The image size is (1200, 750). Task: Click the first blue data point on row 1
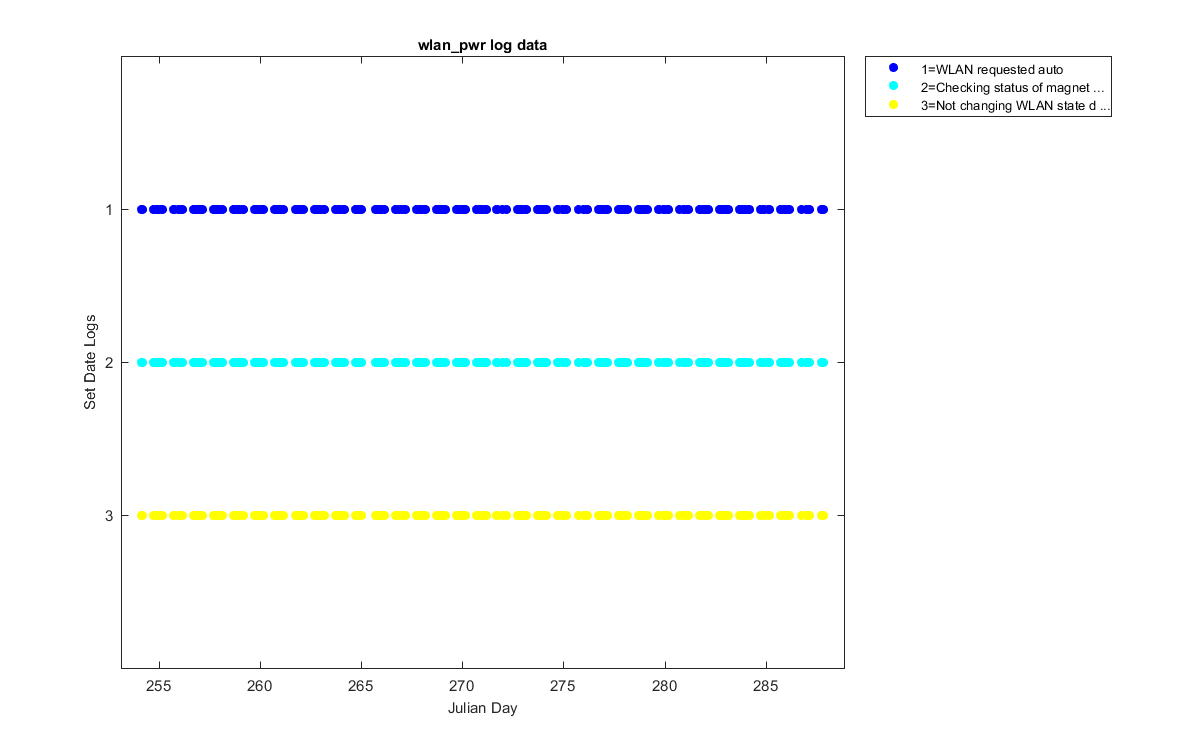click(142, 210)
